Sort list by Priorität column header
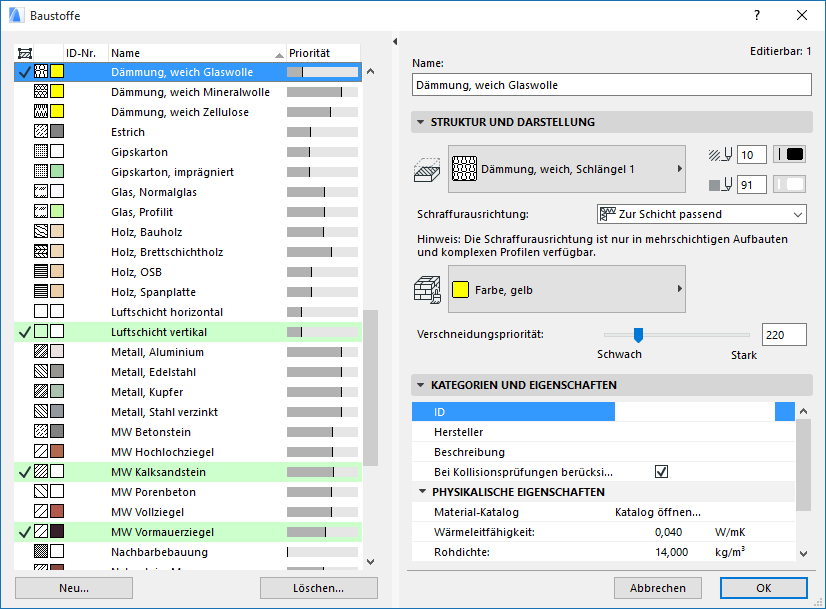Image resolution: width=826 pixels, height=609 pixels. pos(323,53)
